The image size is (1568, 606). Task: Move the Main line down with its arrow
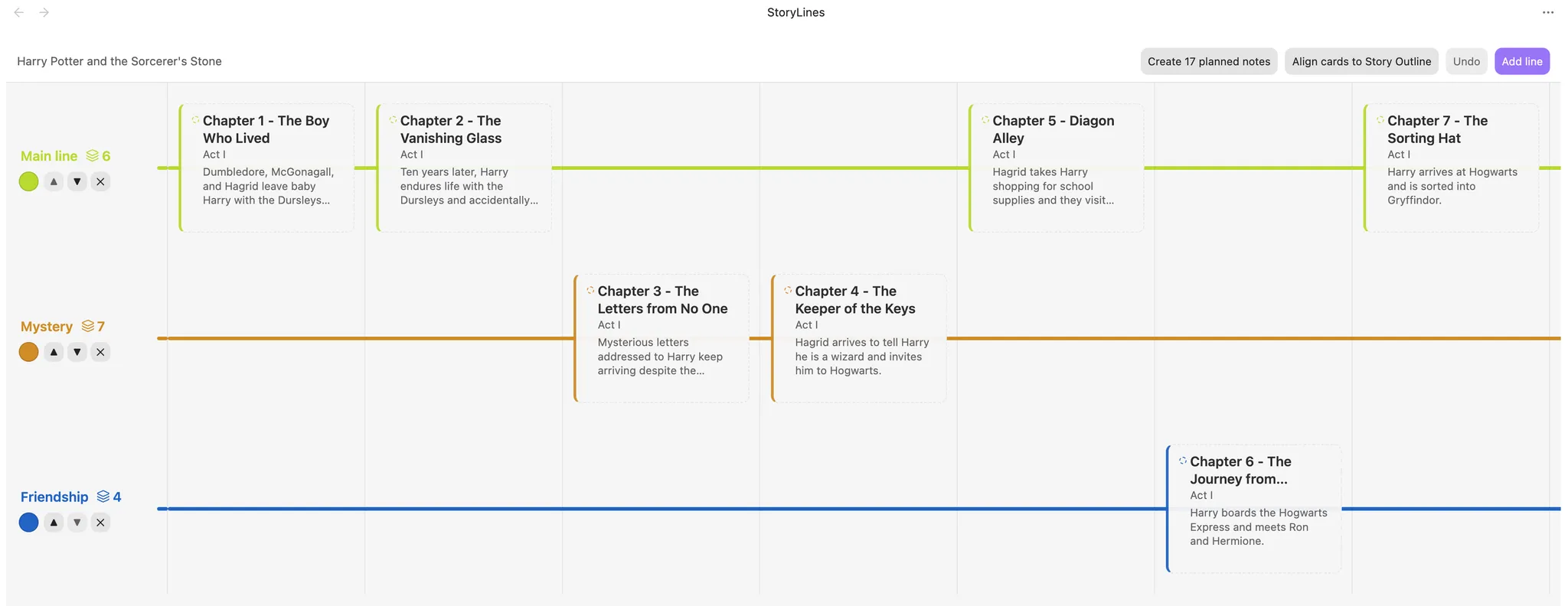77,181
